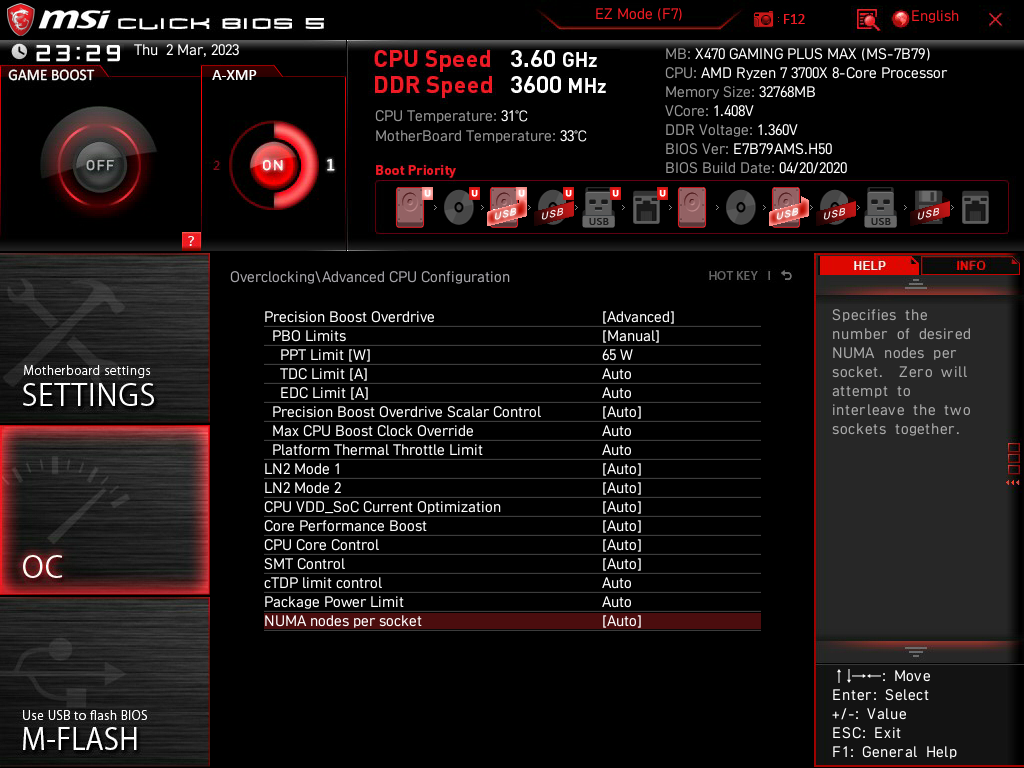Click the F12 screenshot camera icon
Viewport: 1024px width, 768px height.
click(763, 19)
